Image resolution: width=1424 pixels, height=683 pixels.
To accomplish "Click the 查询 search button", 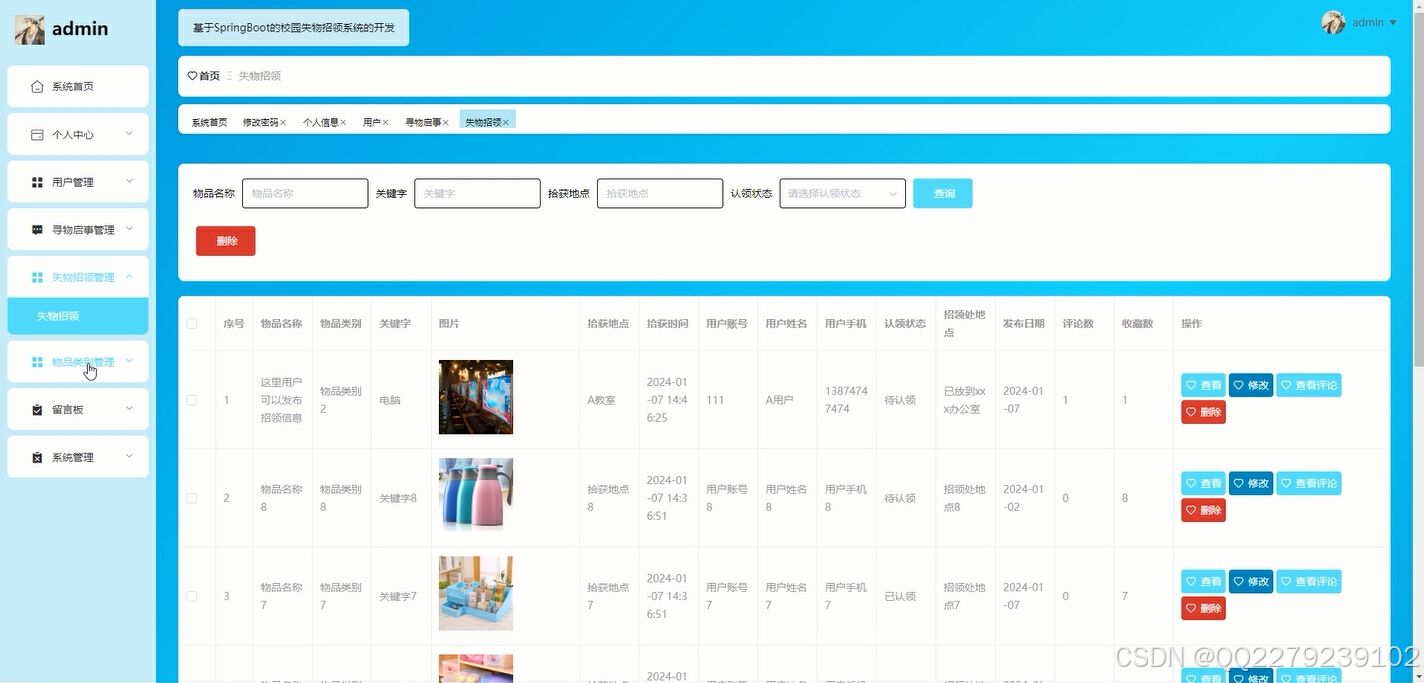I will pos(941,193).
